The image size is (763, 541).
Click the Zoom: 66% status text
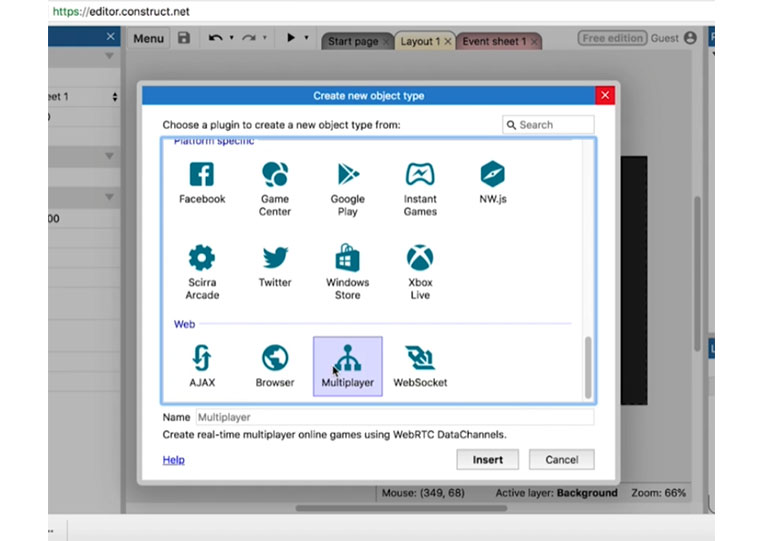pos(658,493)
